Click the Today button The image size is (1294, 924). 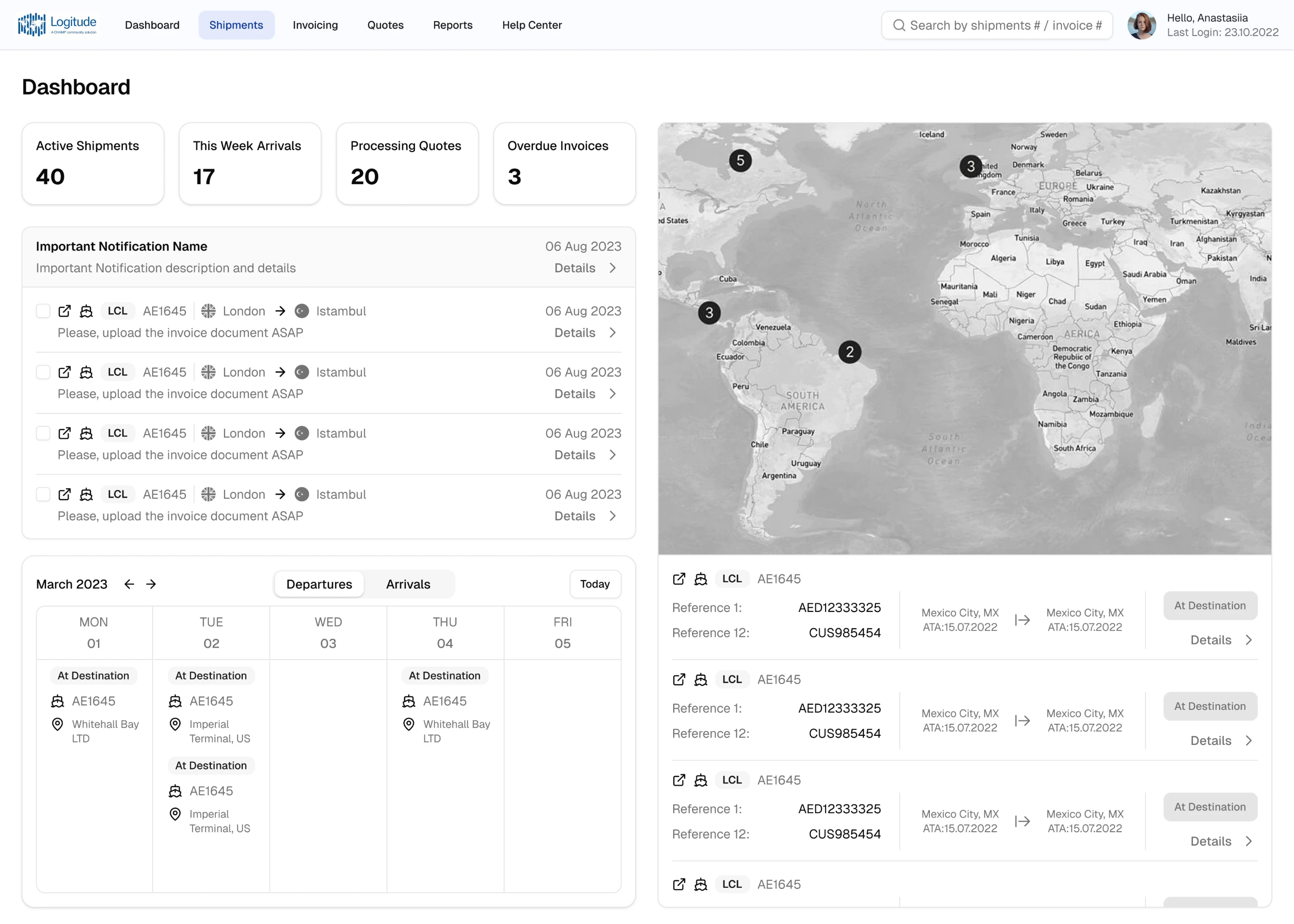595,584
